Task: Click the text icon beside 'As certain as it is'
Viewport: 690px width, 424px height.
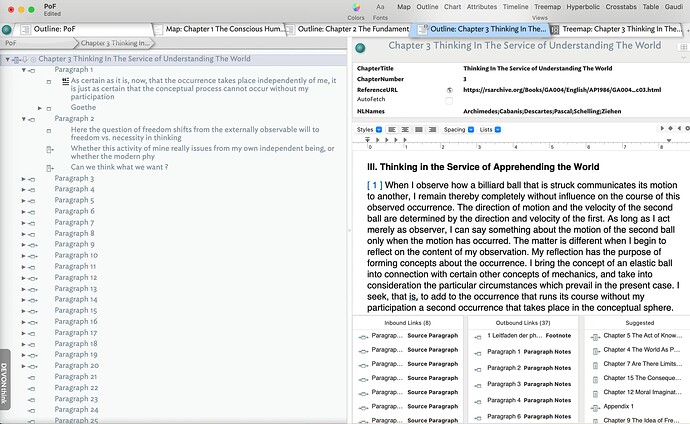Action: [x=65, y=81]
